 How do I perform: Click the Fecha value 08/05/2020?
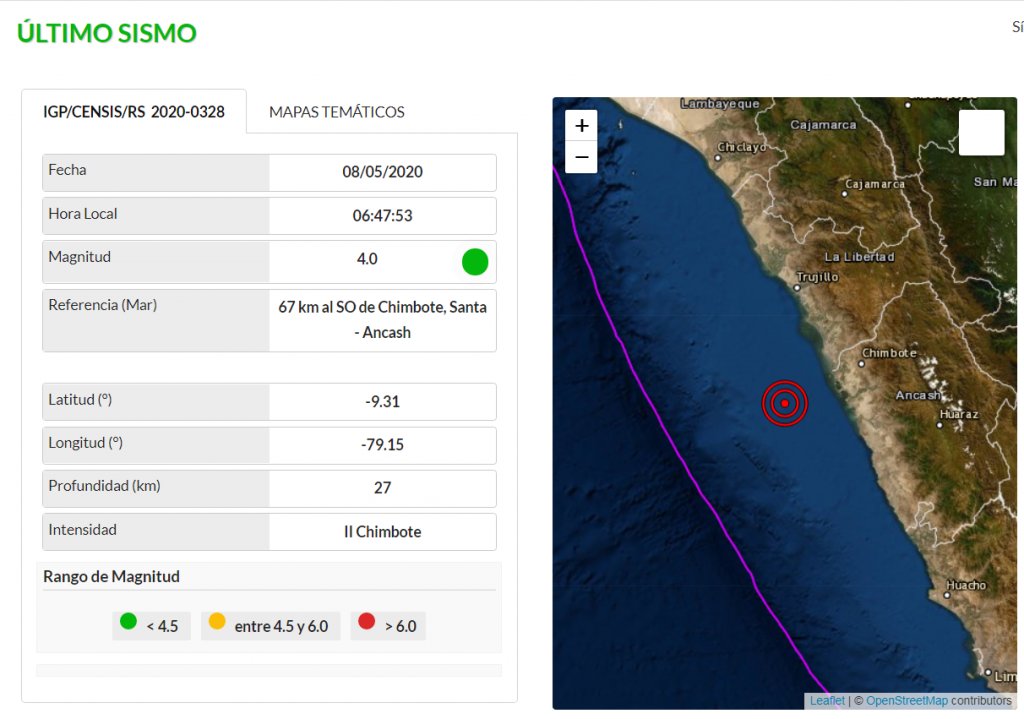pos(382,172)
